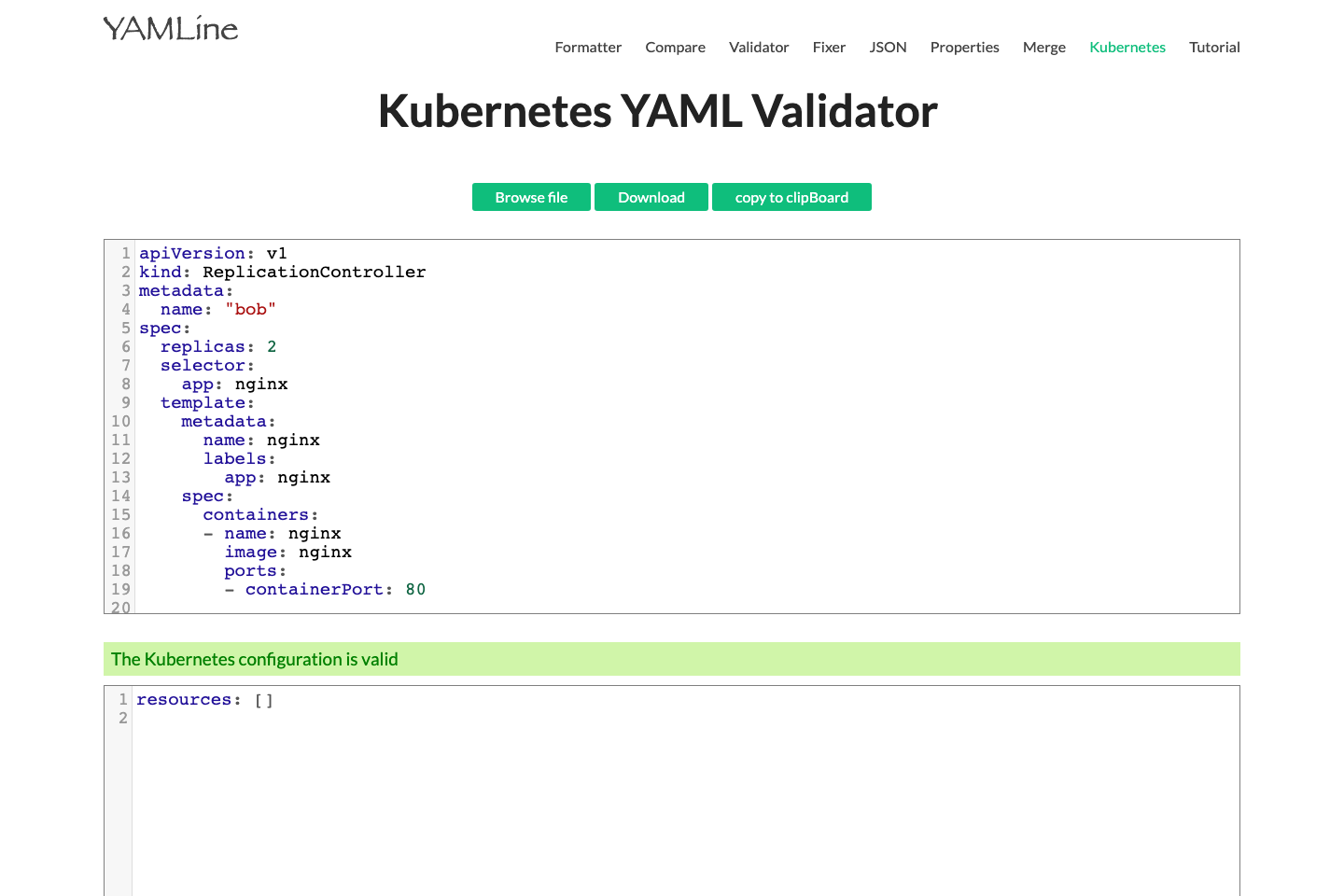Open the Tutorial section
Viewport: 1344px width, 896px height.
click(x=1214, y=47)
